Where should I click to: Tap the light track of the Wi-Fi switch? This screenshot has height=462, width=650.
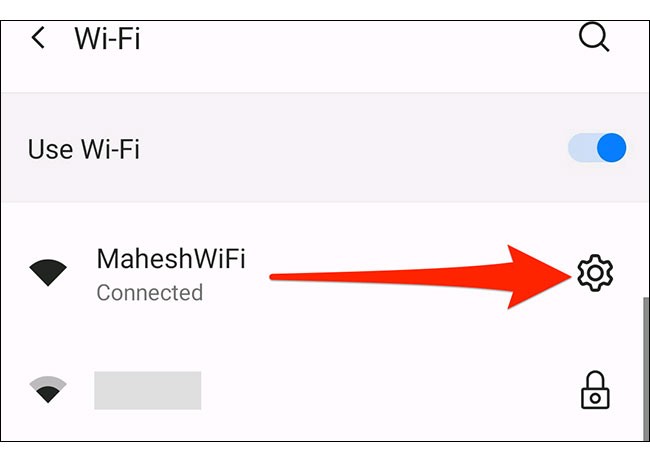click(x=579, y=149)
